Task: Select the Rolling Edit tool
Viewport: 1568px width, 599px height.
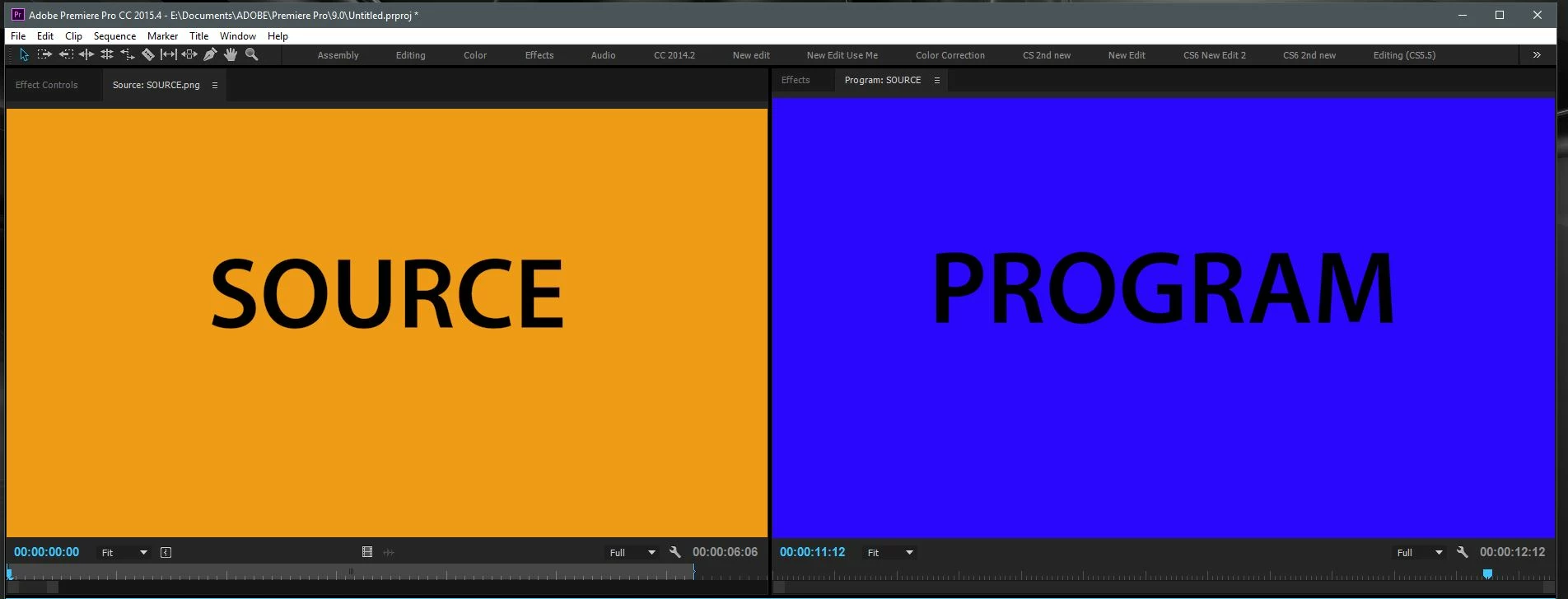Action: (107, 54)
